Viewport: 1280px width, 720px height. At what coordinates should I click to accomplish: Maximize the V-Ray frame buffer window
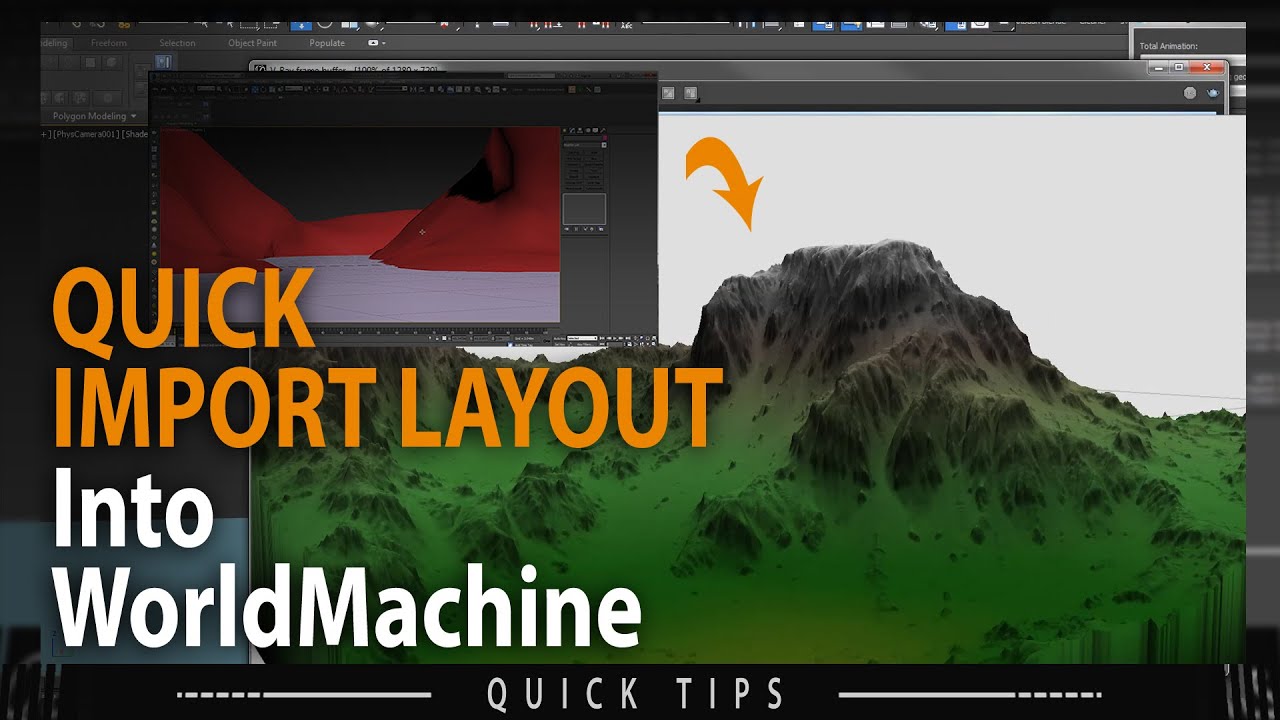coord(1179,67)
